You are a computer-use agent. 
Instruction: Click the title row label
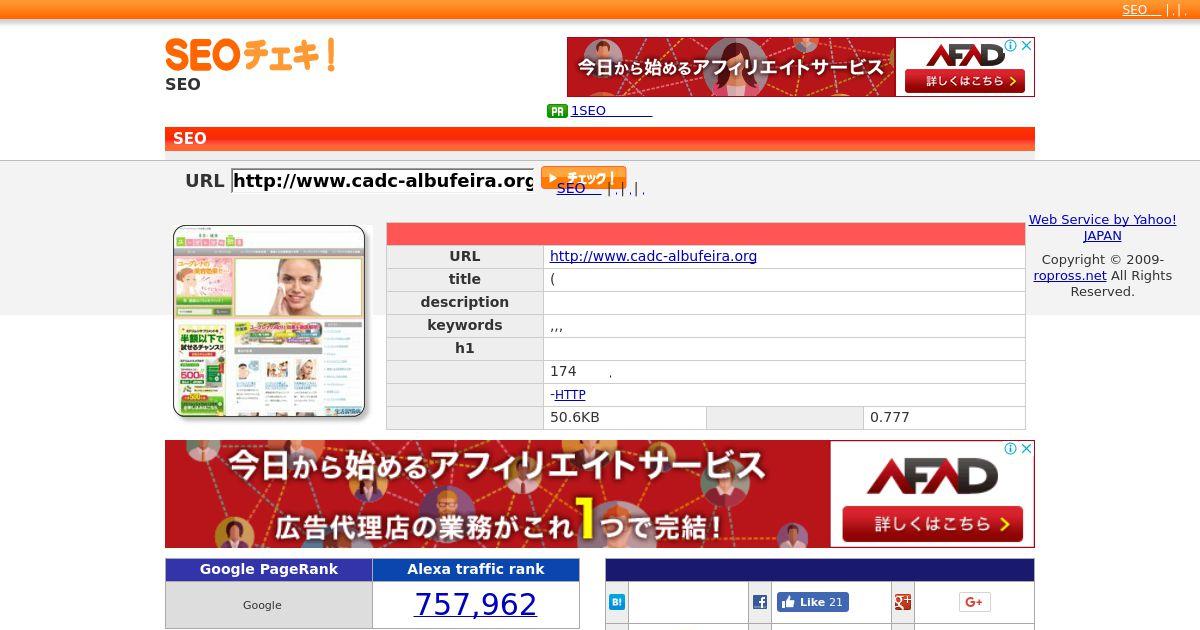tap(465, 279)
